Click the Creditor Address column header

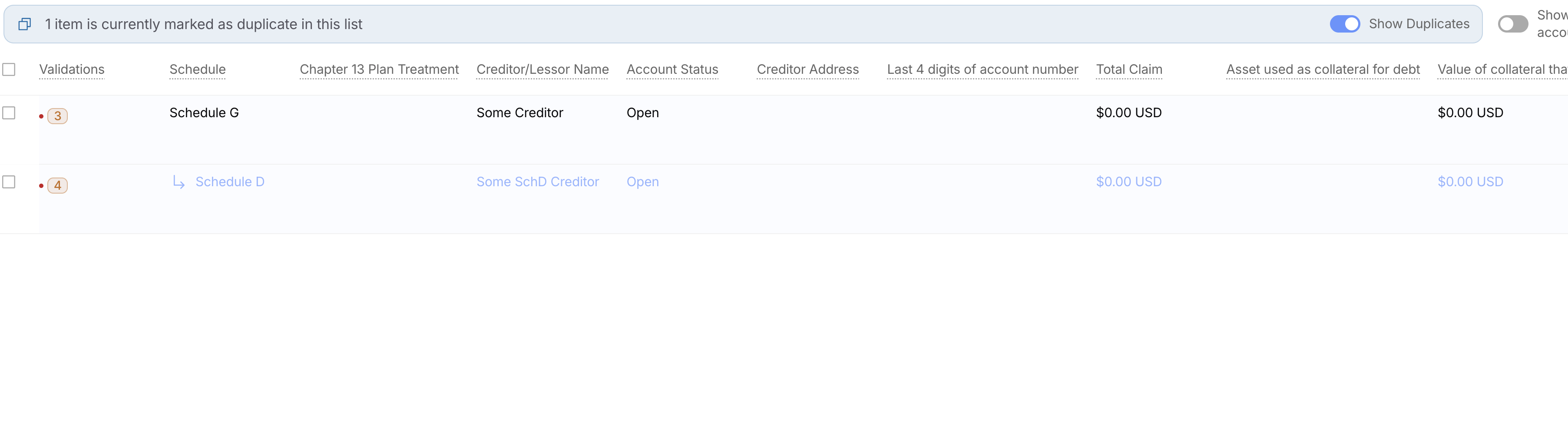point(808,69)
